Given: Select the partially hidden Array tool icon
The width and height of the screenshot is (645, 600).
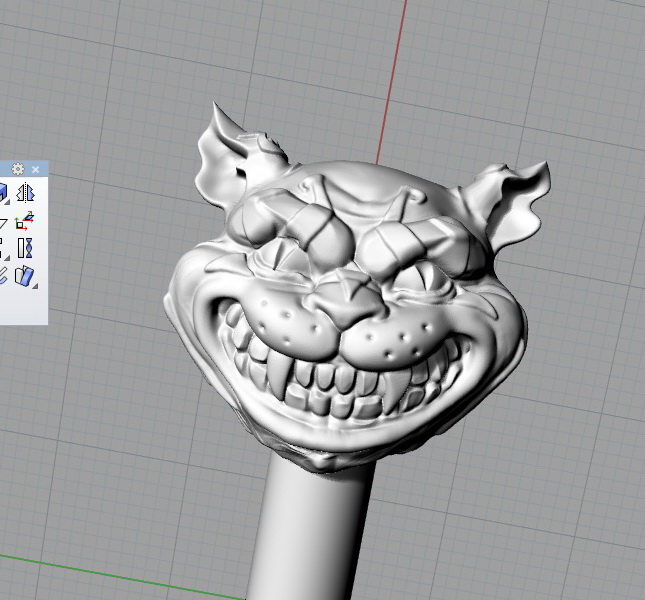Looking at the screenshot, I should pos(3,247).
